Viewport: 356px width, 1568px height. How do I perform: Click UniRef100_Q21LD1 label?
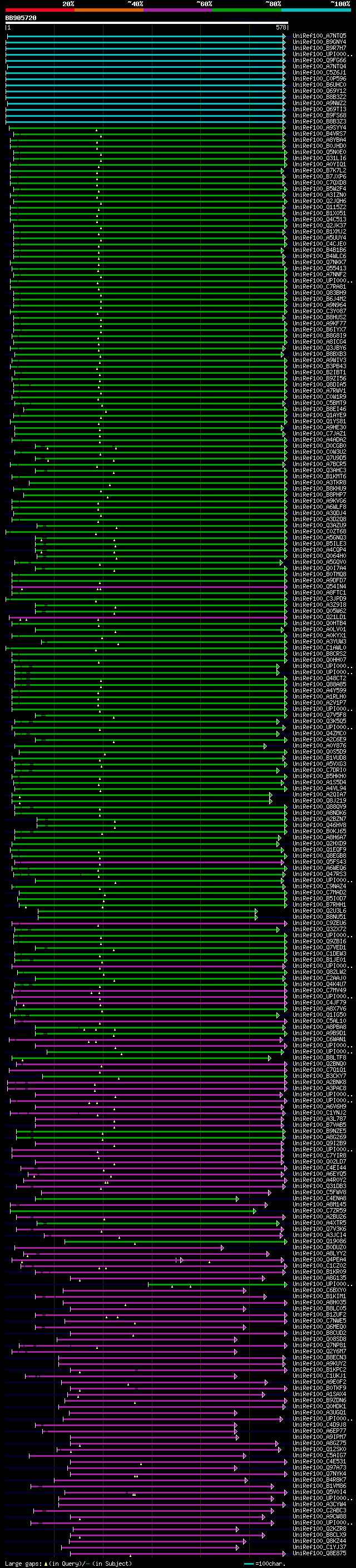coord(319,617)
